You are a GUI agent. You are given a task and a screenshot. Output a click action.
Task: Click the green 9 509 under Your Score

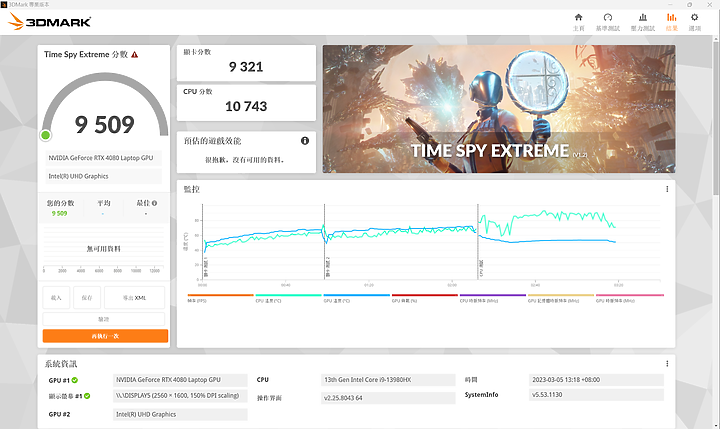[59, 214]
